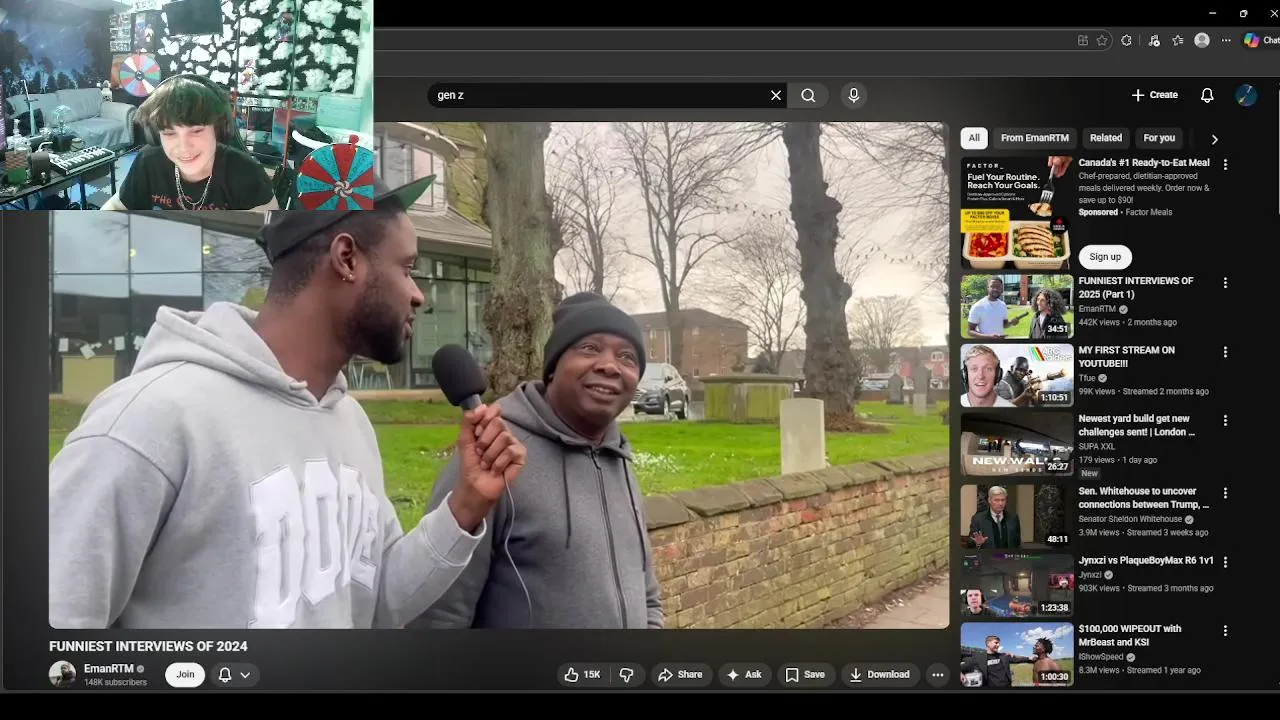Start voice search with microphone
The image size is (1280, 720).
coord(853,95)
